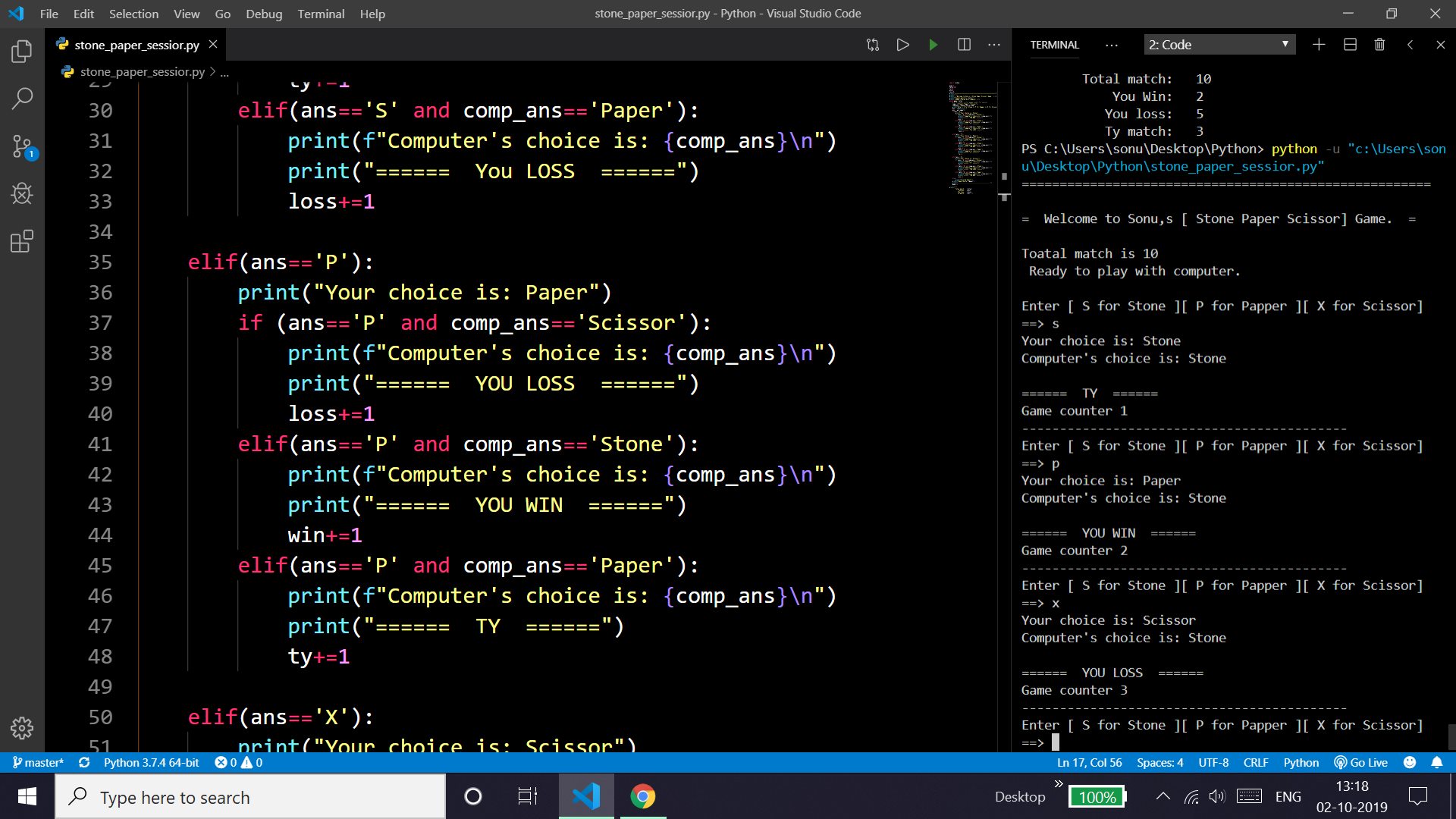The height and width of the screenshot is (819, 1456).
Task: Open the Terminal menu
Action: click(321, 14)
